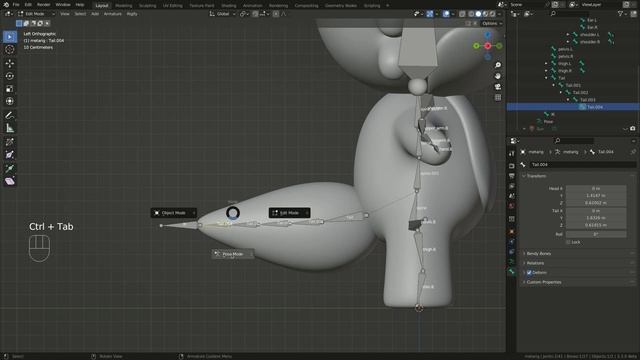Select the Roll bone tool
Screen dimensions: 640x360
coord(10,142)
